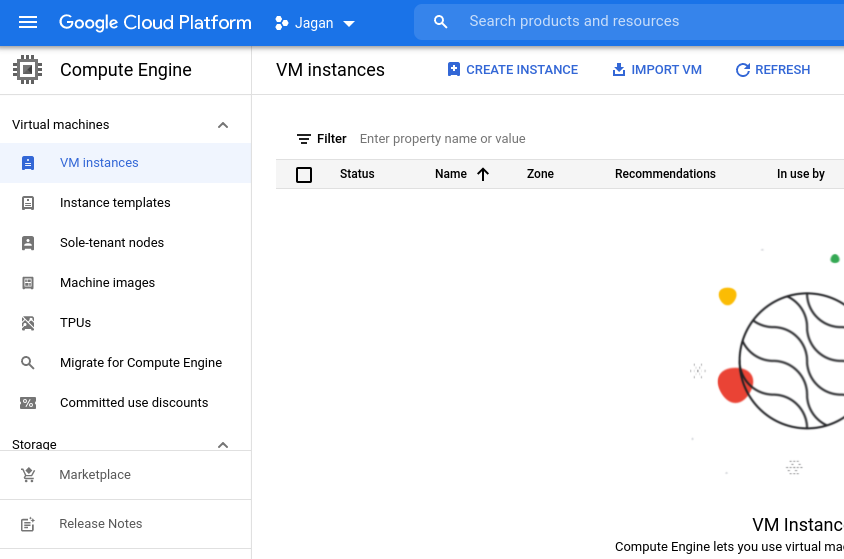Open the Jagan project selector dropdown arrow

tap(349, 24)
